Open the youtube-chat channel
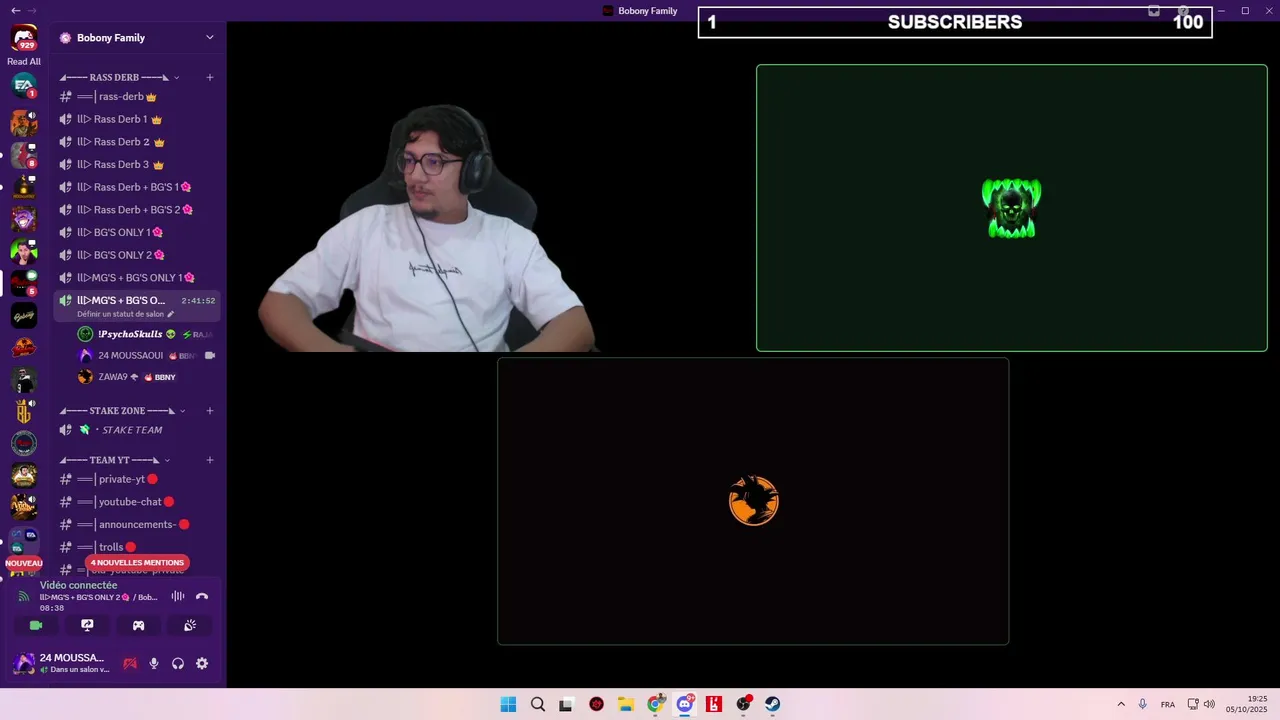The height and width of the screenshot is (720, 1280). coord(138,502)
